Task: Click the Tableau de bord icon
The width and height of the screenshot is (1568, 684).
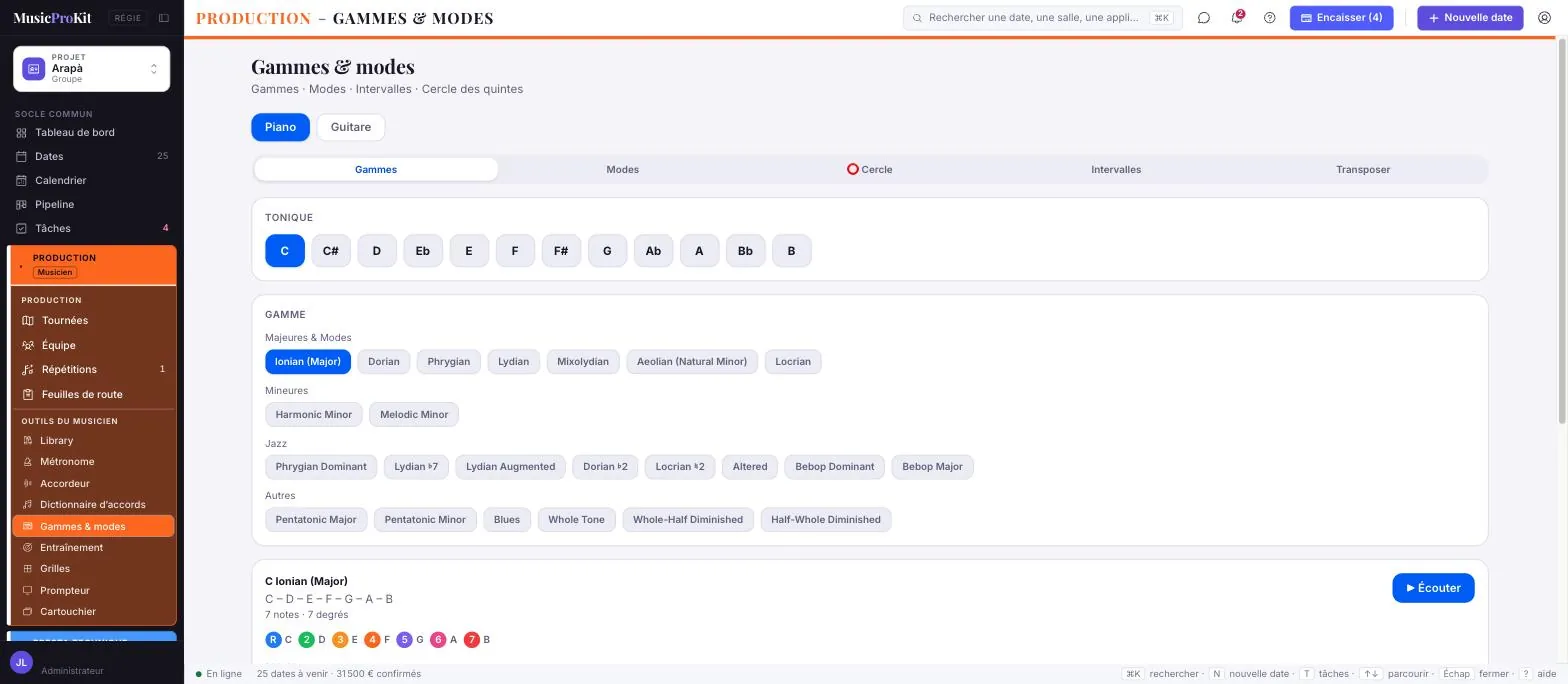Action: tap(21, 132)
